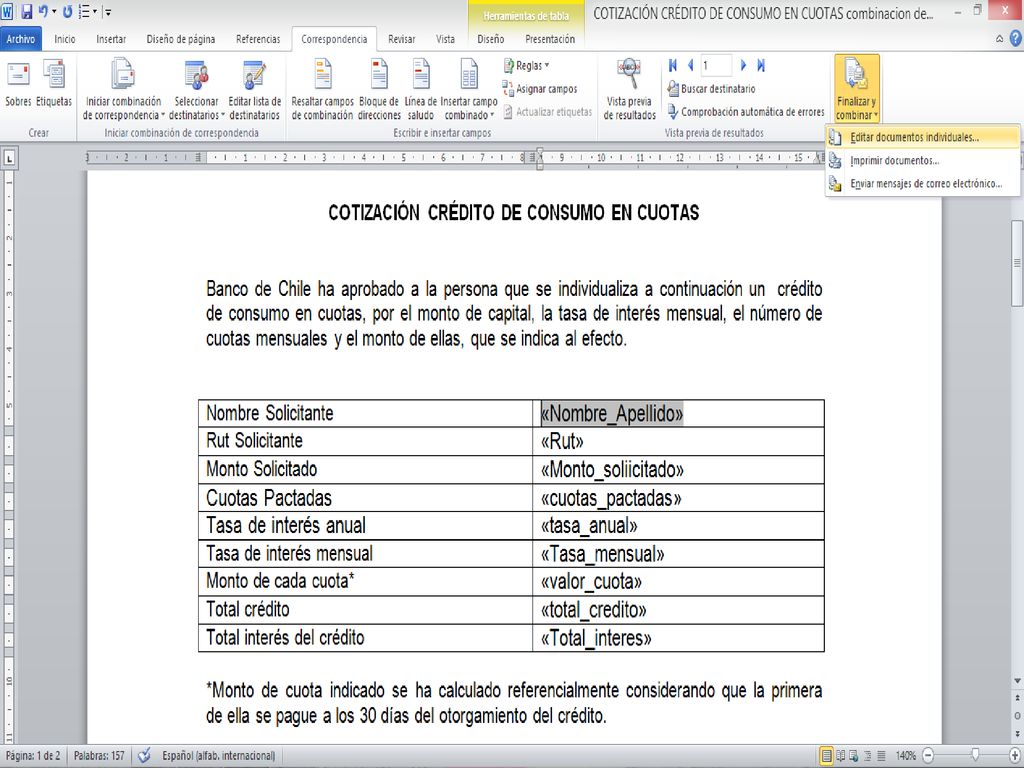Click the Español language indicator
1024x768 pixels.
coord(218,756)
